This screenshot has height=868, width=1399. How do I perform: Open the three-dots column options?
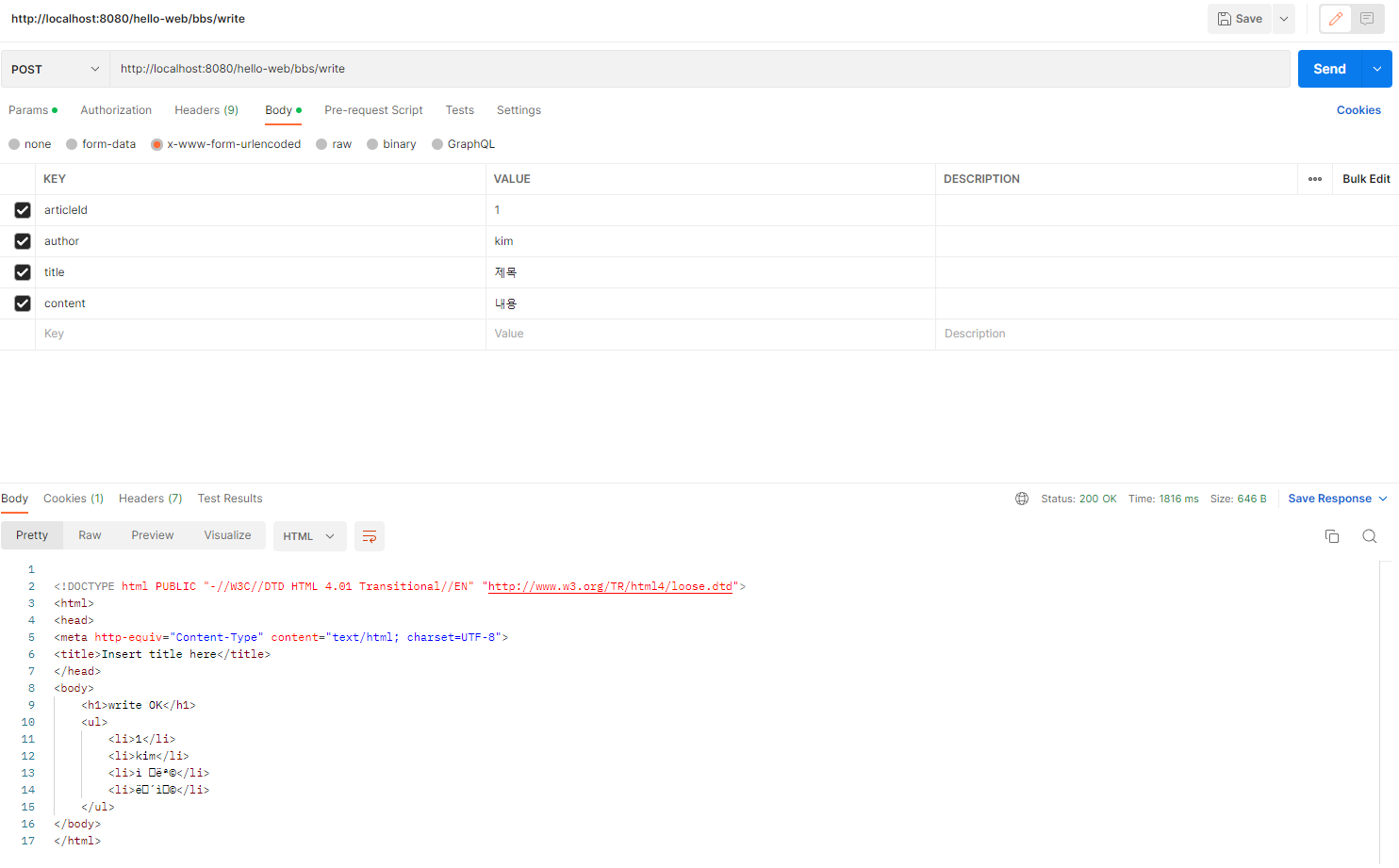coord(1314,179)
